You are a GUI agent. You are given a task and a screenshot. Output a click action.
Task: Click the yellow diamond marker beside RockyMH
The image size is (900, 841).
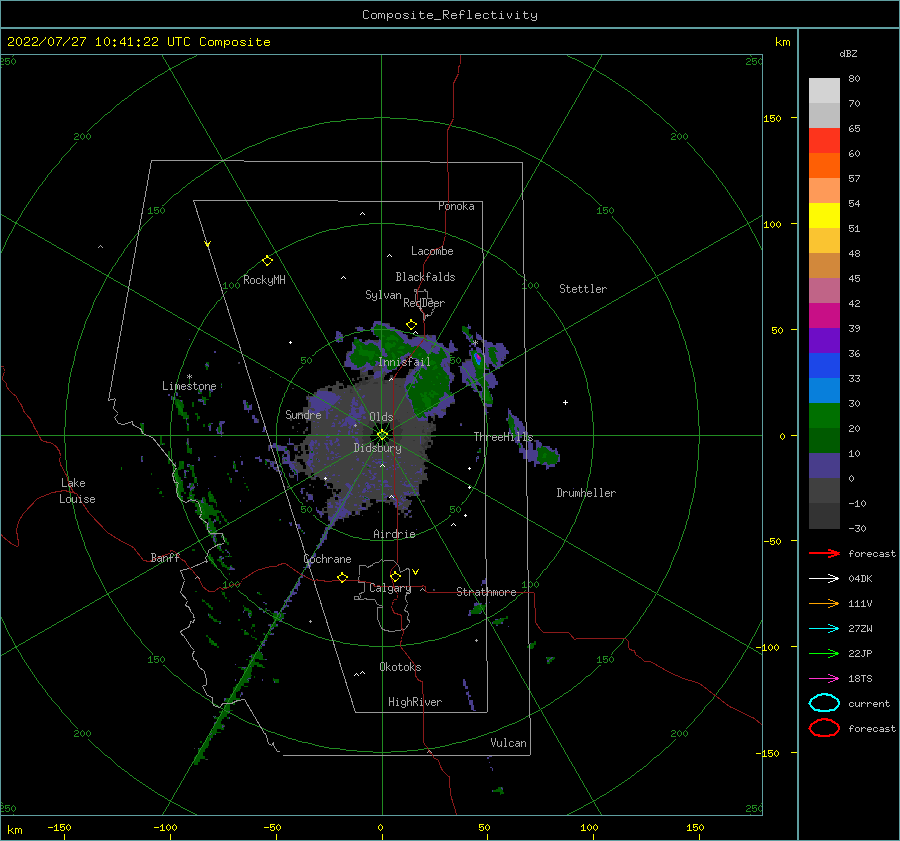tap(267, 261)
